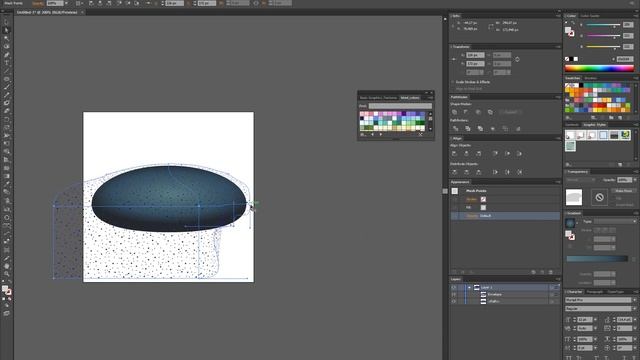
Task: Click Vertical Align Top in Align panel
Action: (495, 153)
